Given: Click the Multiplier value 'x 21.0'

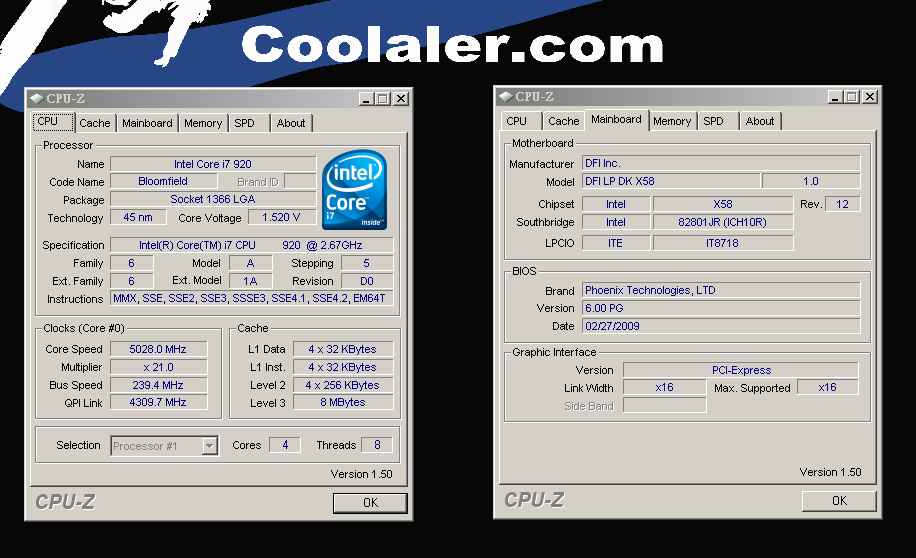Looking at the screenshot, I should 158,368.
